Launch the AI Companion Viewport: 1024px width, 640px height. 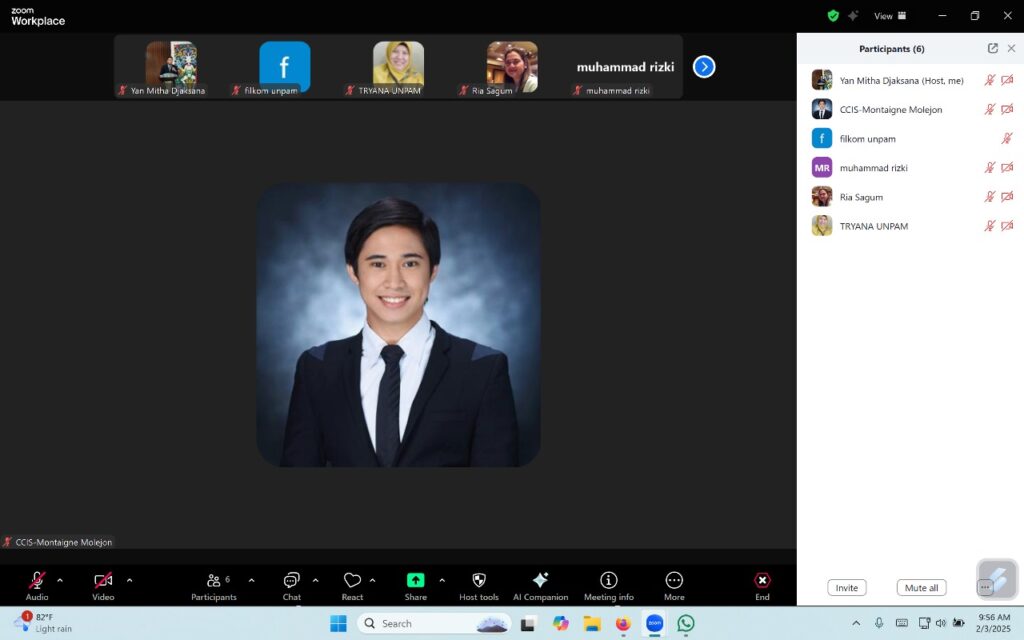[540, 581]
